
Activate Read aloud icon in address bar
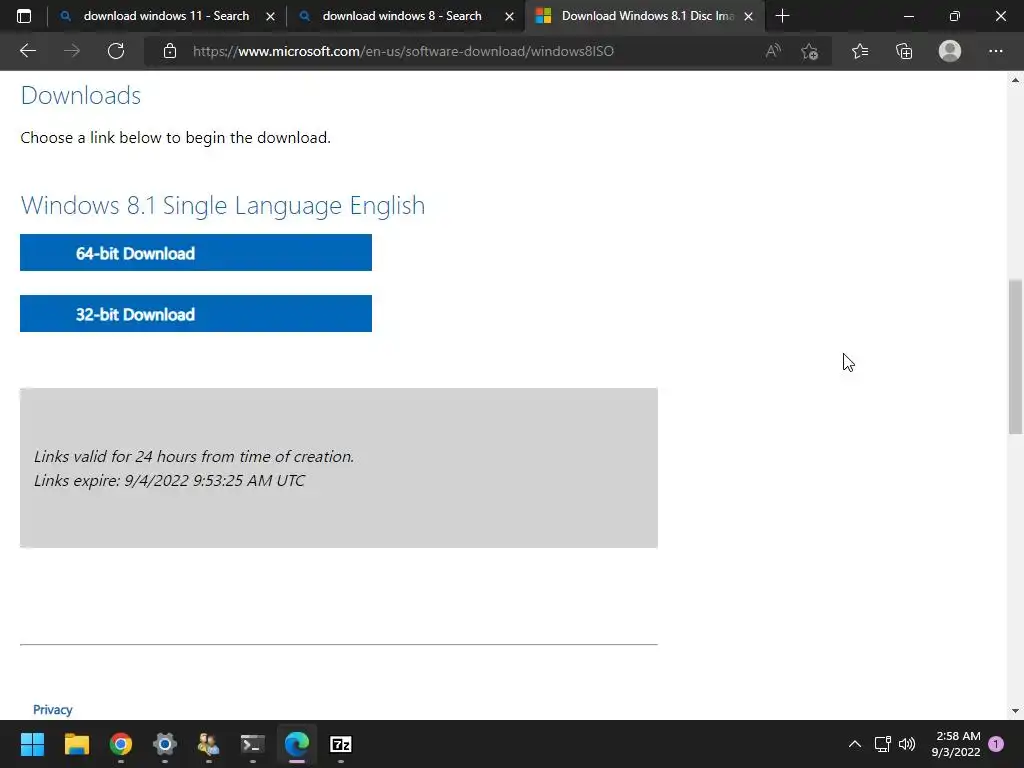773,51
